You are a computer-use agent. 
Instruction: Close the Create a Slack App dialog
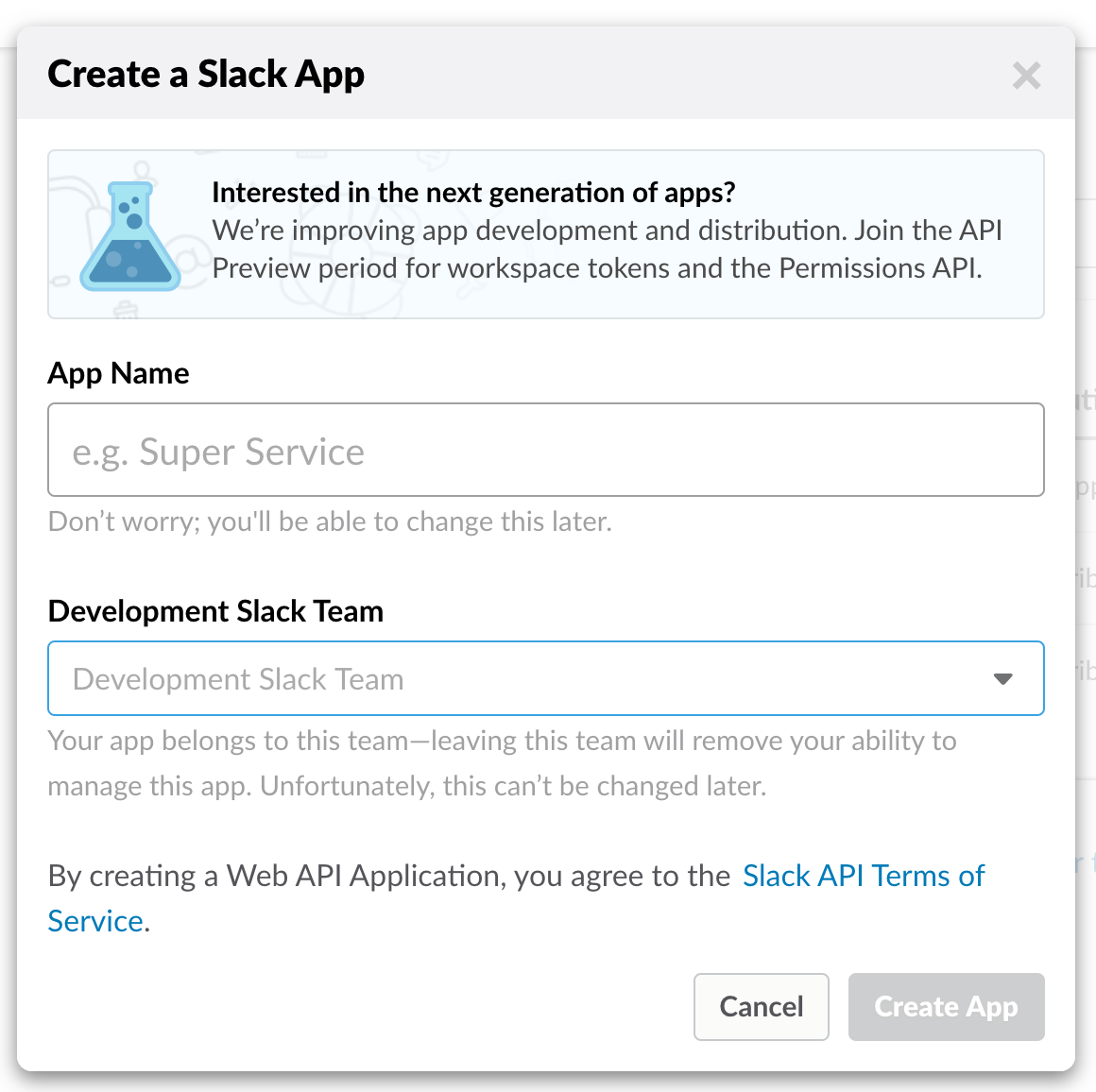1026,76
